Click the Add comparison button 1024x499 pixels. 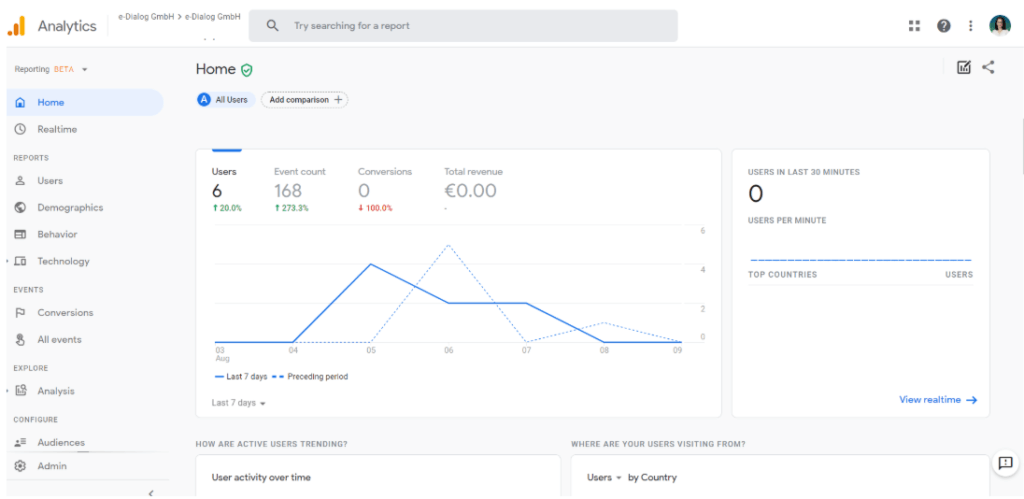pos(304,100)
